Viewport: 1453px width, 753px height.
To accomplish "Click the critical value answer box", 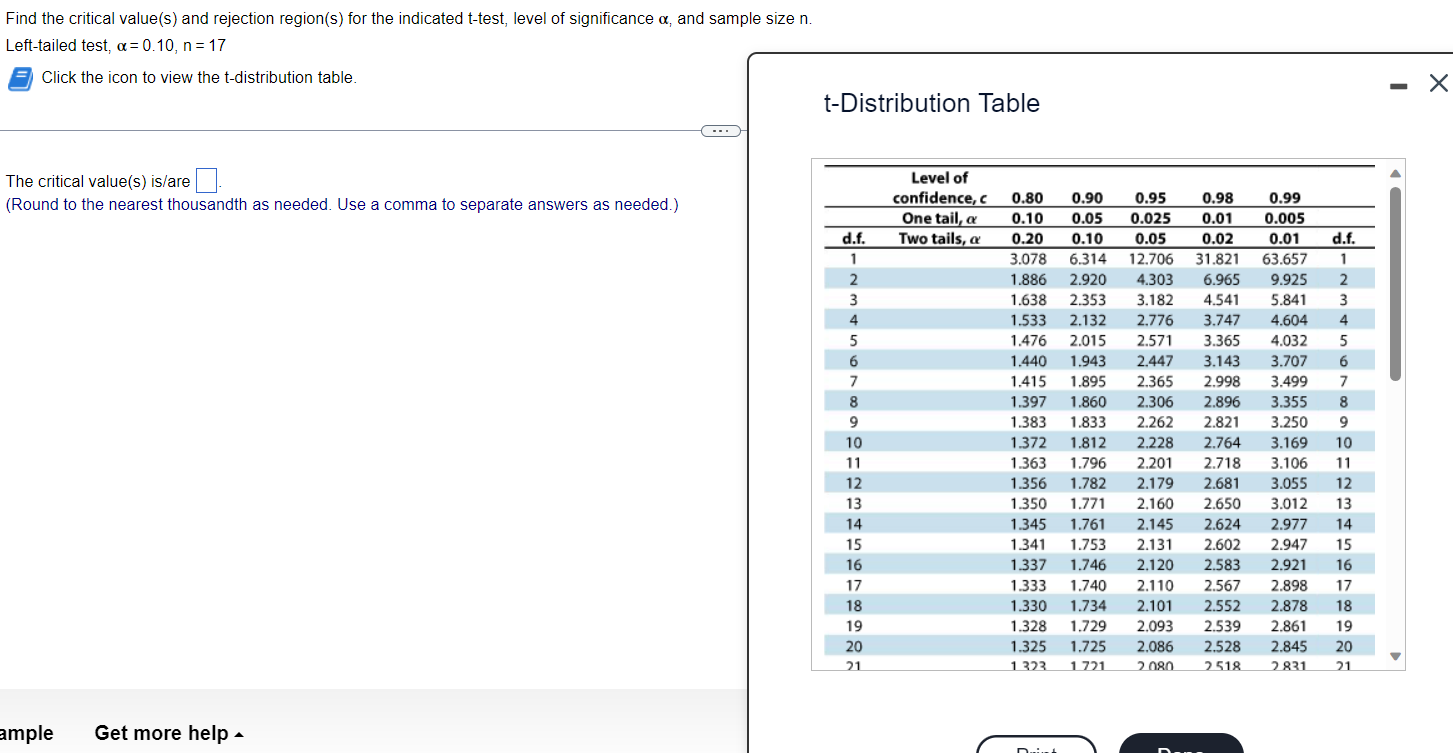I will point(206,180).
